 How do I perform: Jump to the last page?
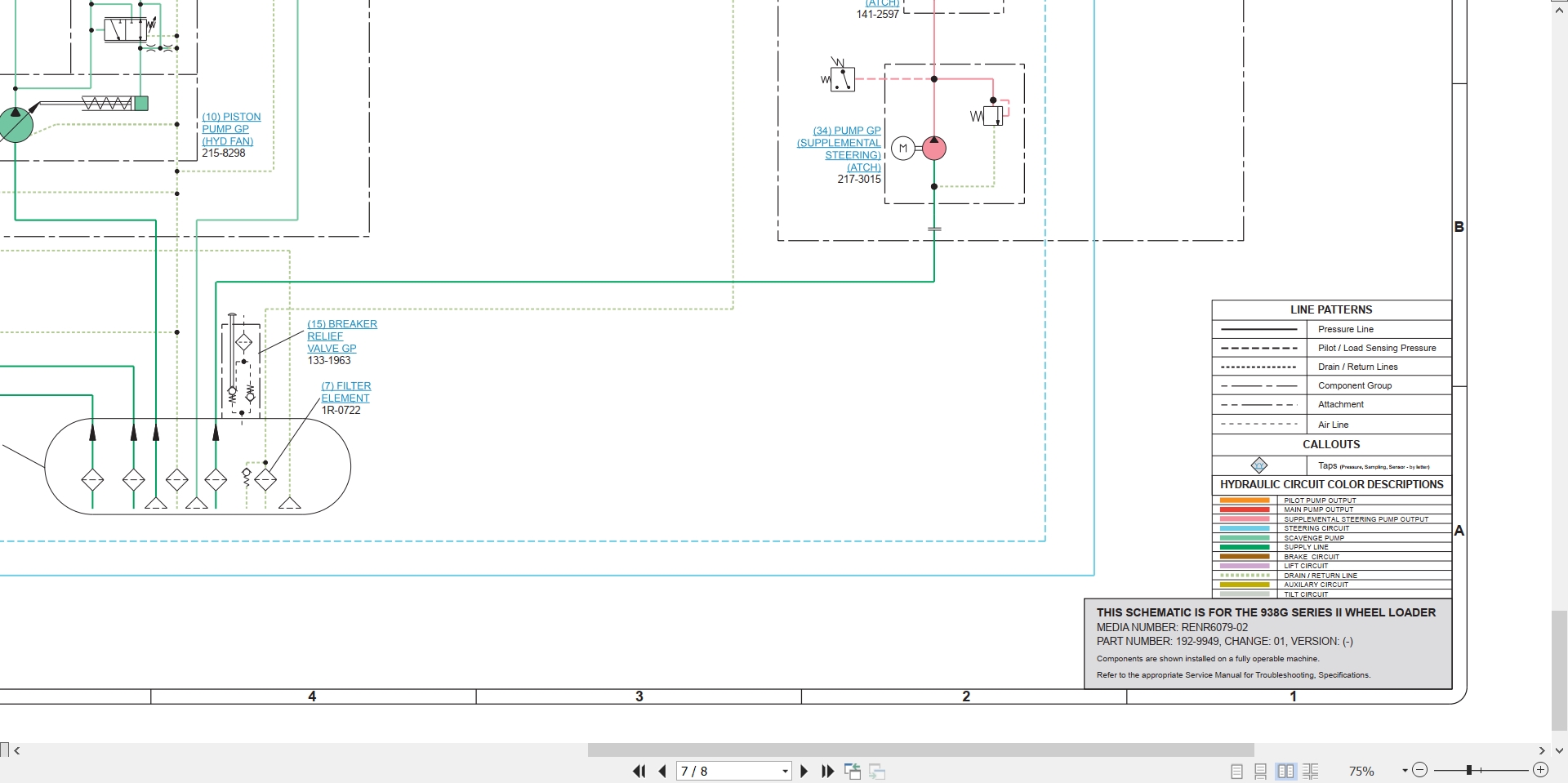827,771
